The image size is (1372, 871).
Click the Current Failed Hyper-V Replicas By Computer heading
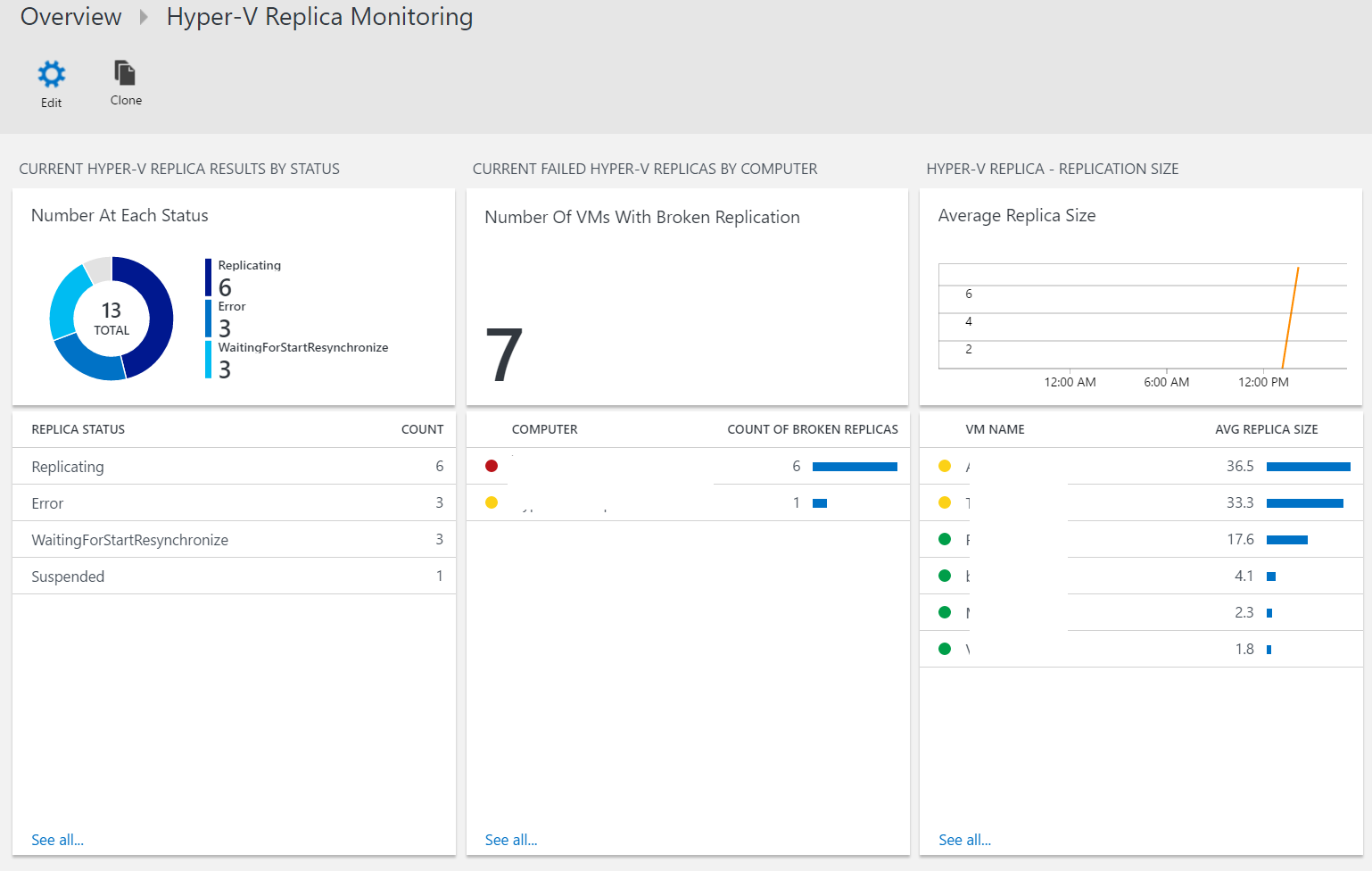[645, 169]
